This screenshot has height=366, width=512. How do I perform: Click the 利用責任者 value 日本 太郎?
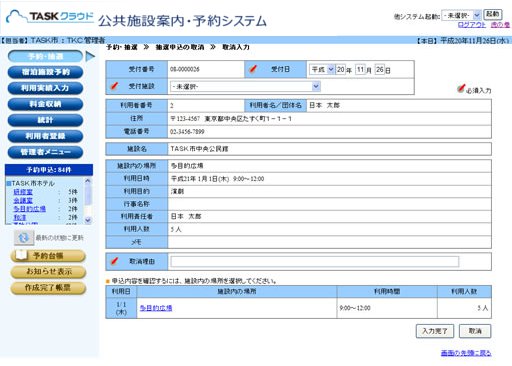(x=186, y=216)
